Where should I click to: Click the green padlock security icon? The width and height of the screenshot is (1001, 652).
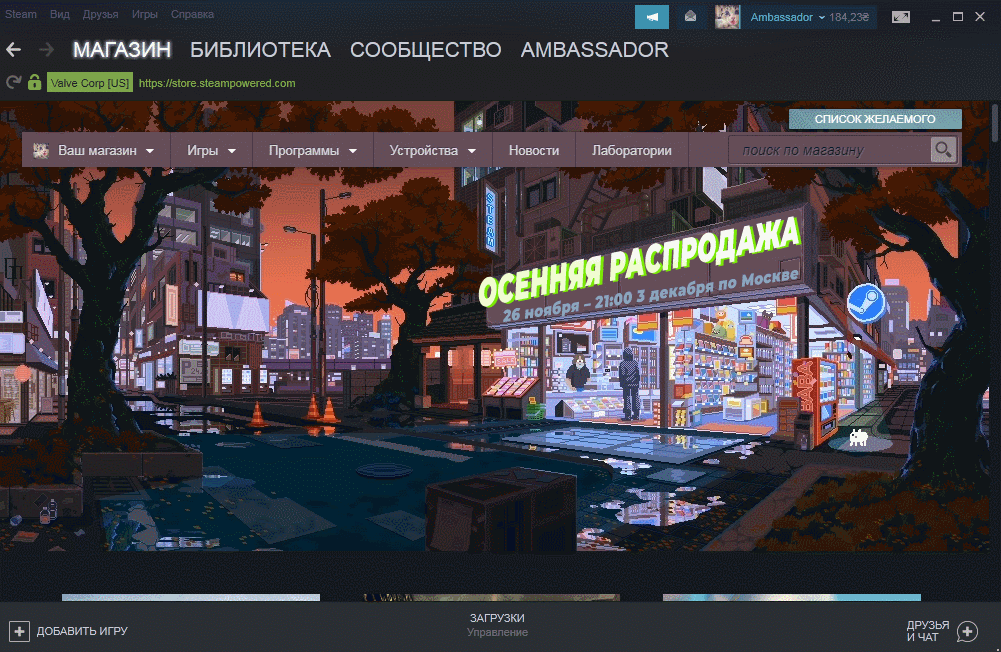(x=34, y=82)
